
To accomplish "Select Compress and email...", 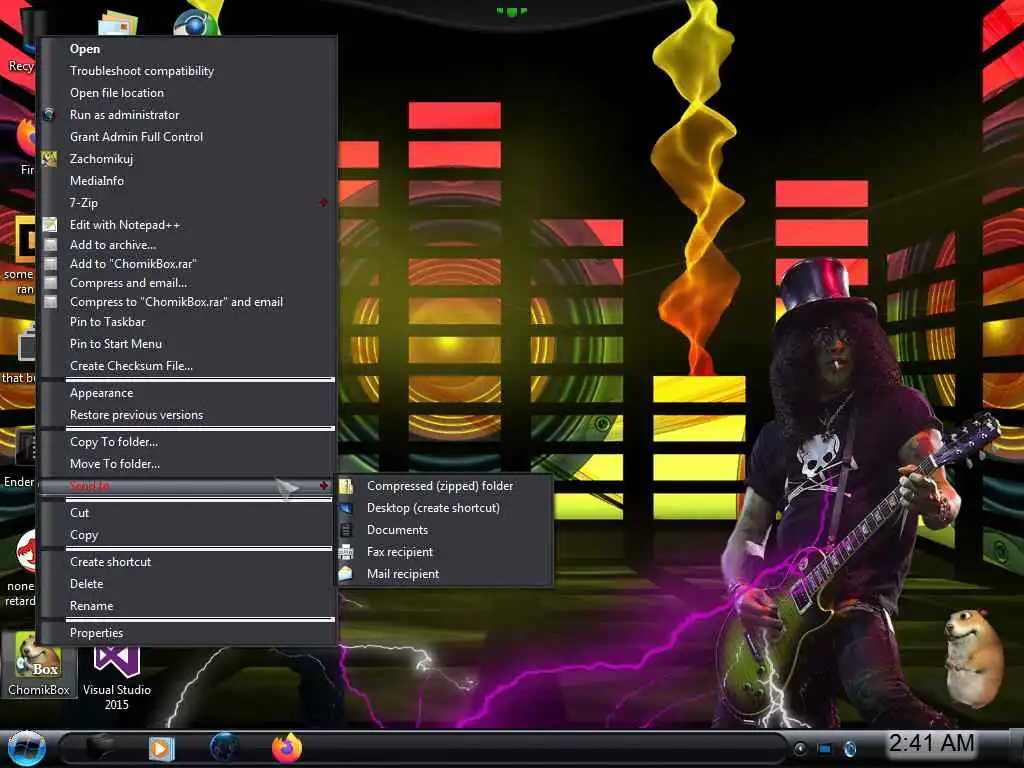I will 187,283.
